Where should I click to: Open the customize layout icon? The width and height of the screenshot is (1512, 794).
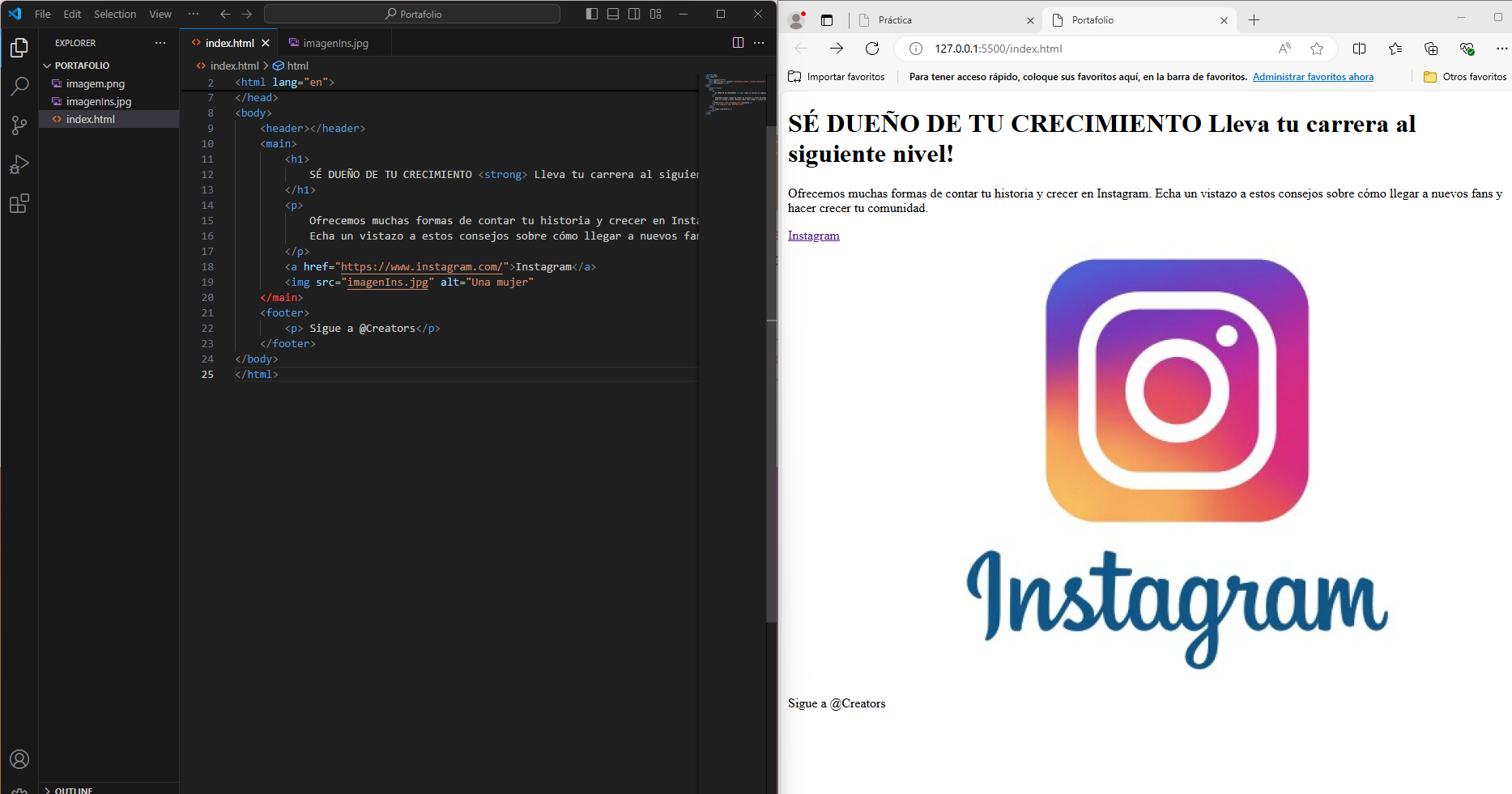point(656,14)
